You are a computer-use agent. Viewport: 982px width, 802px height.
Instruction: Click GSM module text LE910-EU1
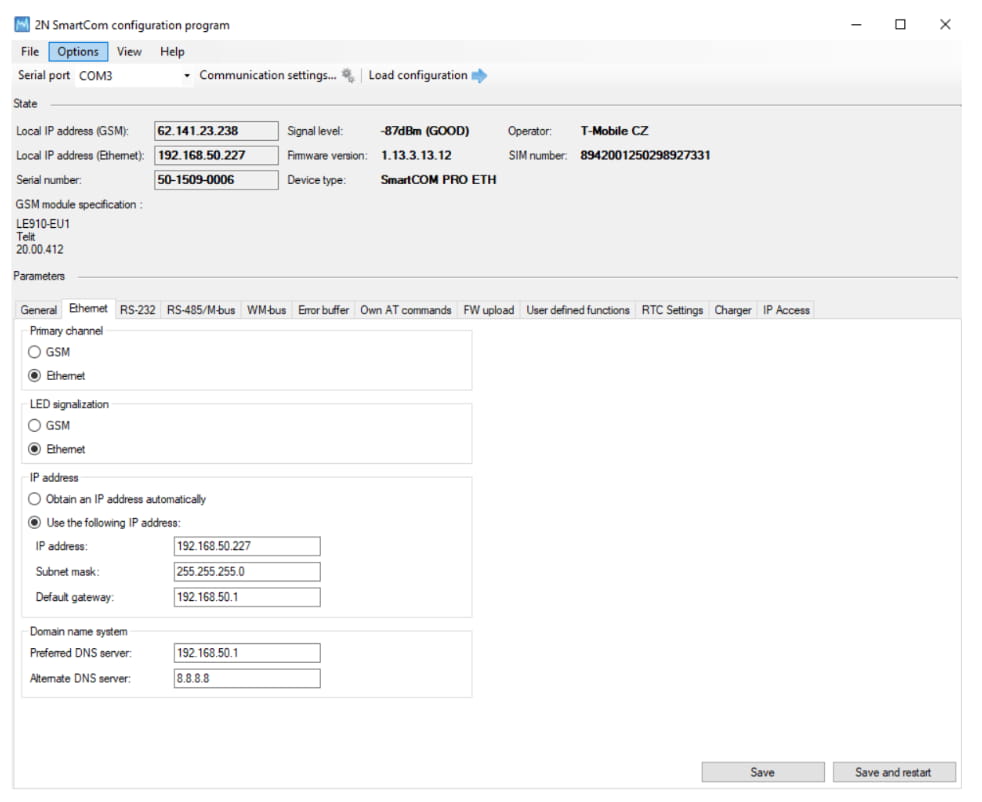coord(43,224)
